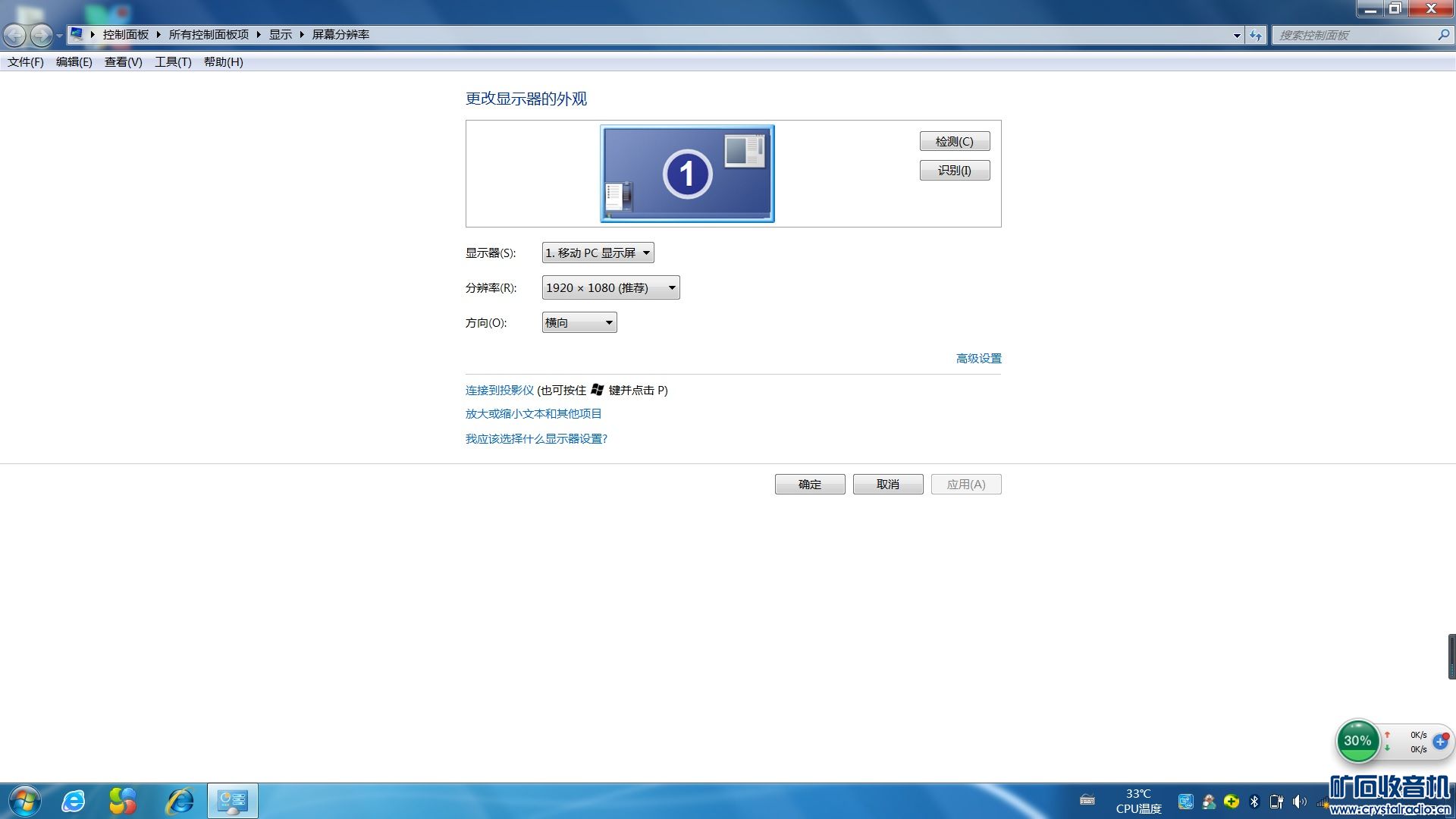
Task: Click the 搜索控制面板 search field
Action: tap(1354, 35)
